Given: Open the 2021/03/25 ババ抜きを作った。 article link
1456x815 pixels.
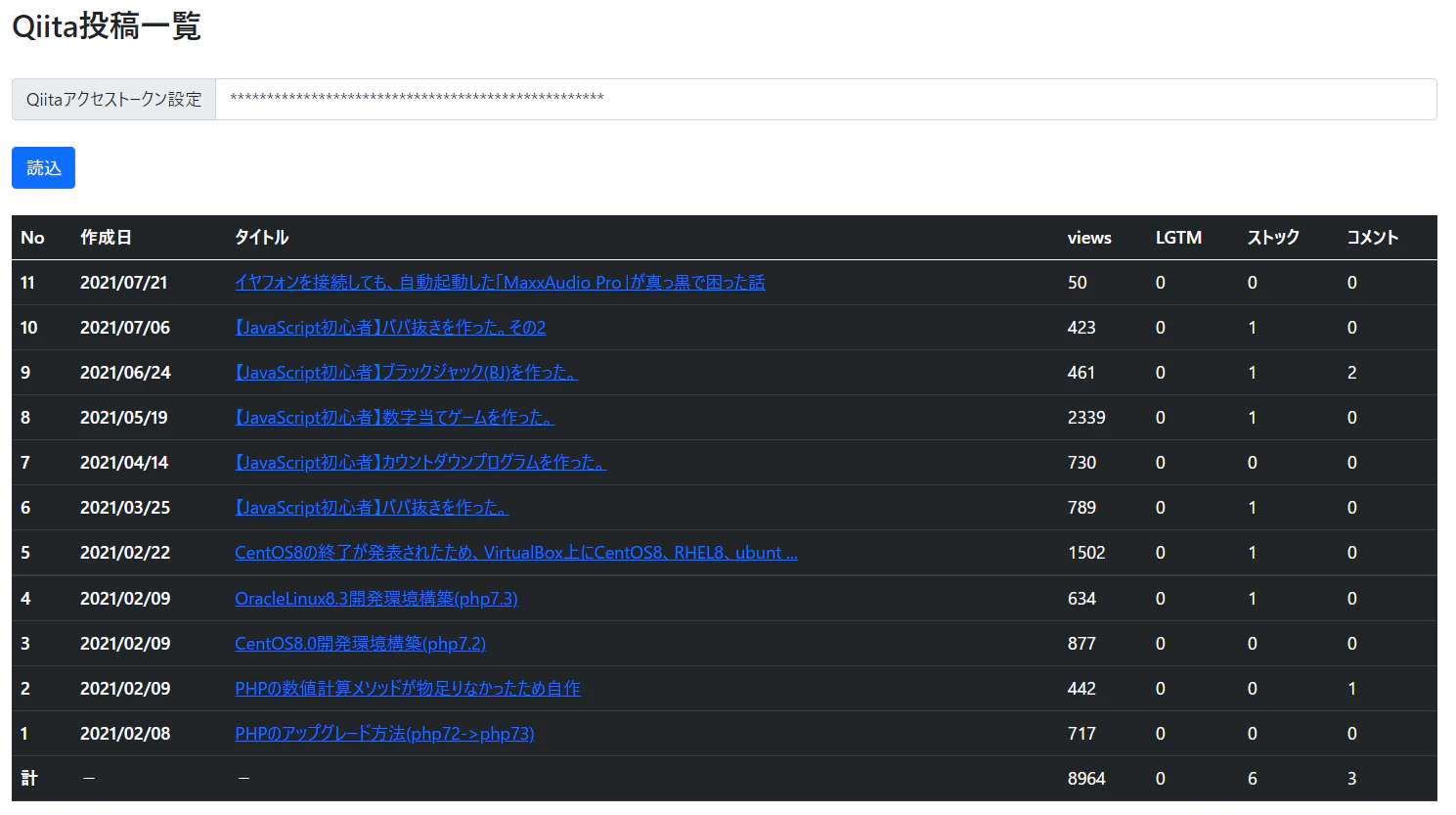Looking at the screenshot, I should pyautogui.click(x=372, y=508).
